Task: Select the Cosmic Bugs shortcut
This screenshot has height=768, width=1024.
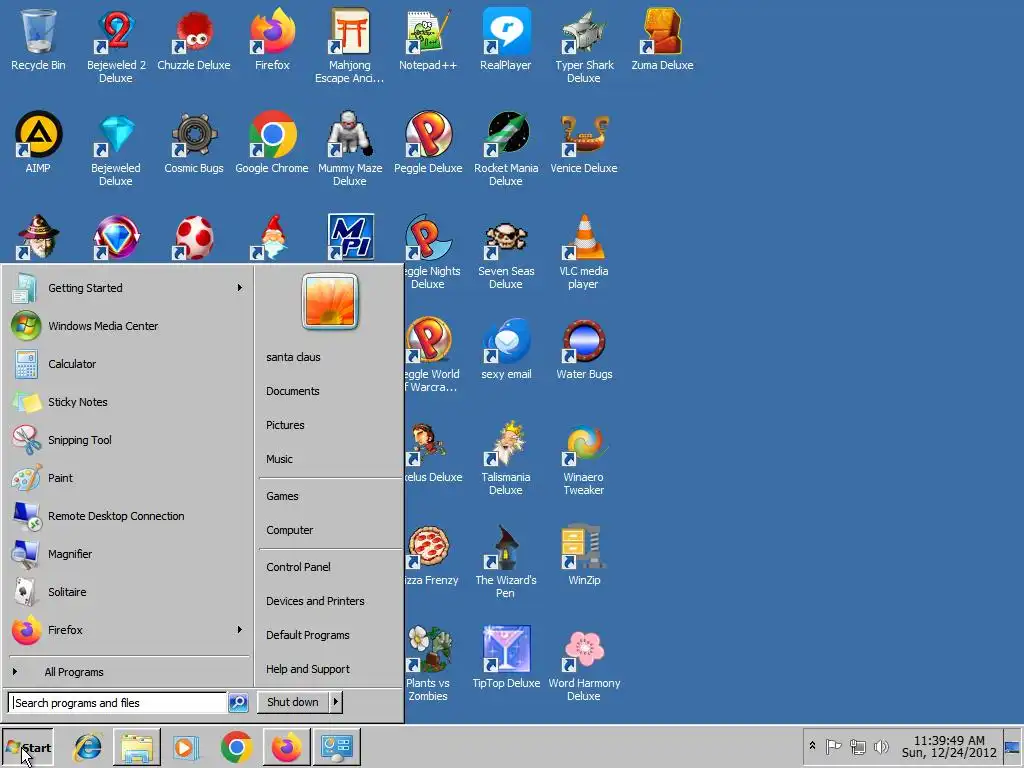Action: coord(194,142)
